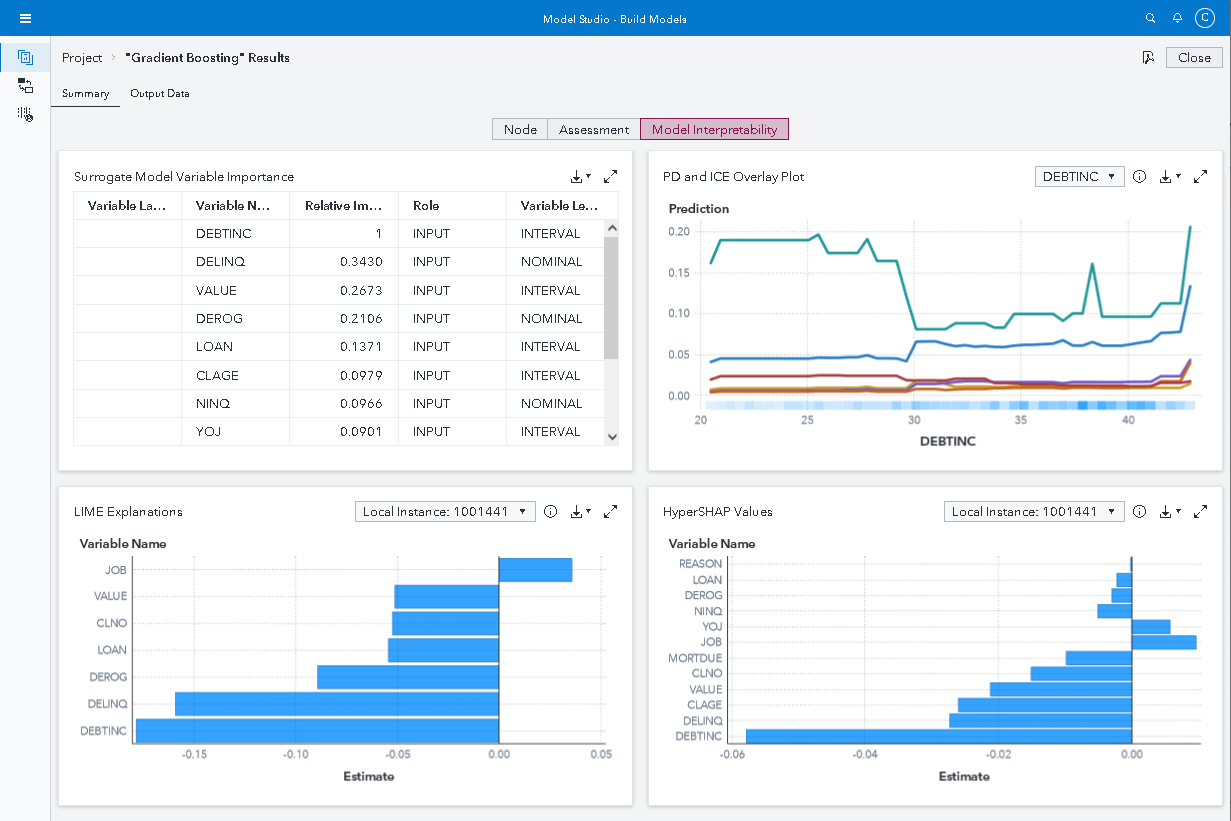Screen dimensions: 1231x821
Task: Click the search magnifier icon
Action: pos(1151,18)
